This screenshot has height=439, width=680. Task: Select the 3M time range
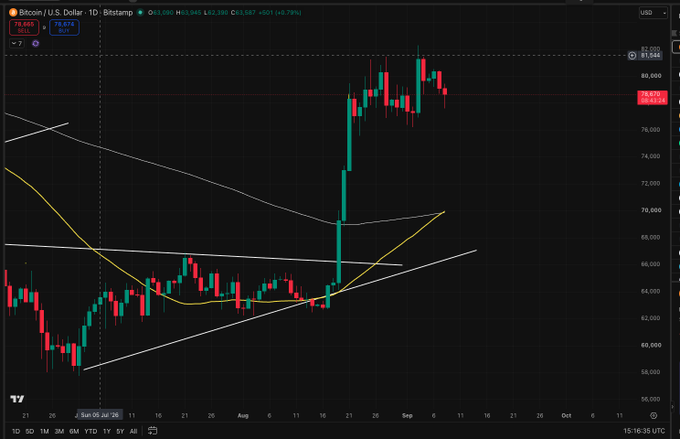(59, 431)
